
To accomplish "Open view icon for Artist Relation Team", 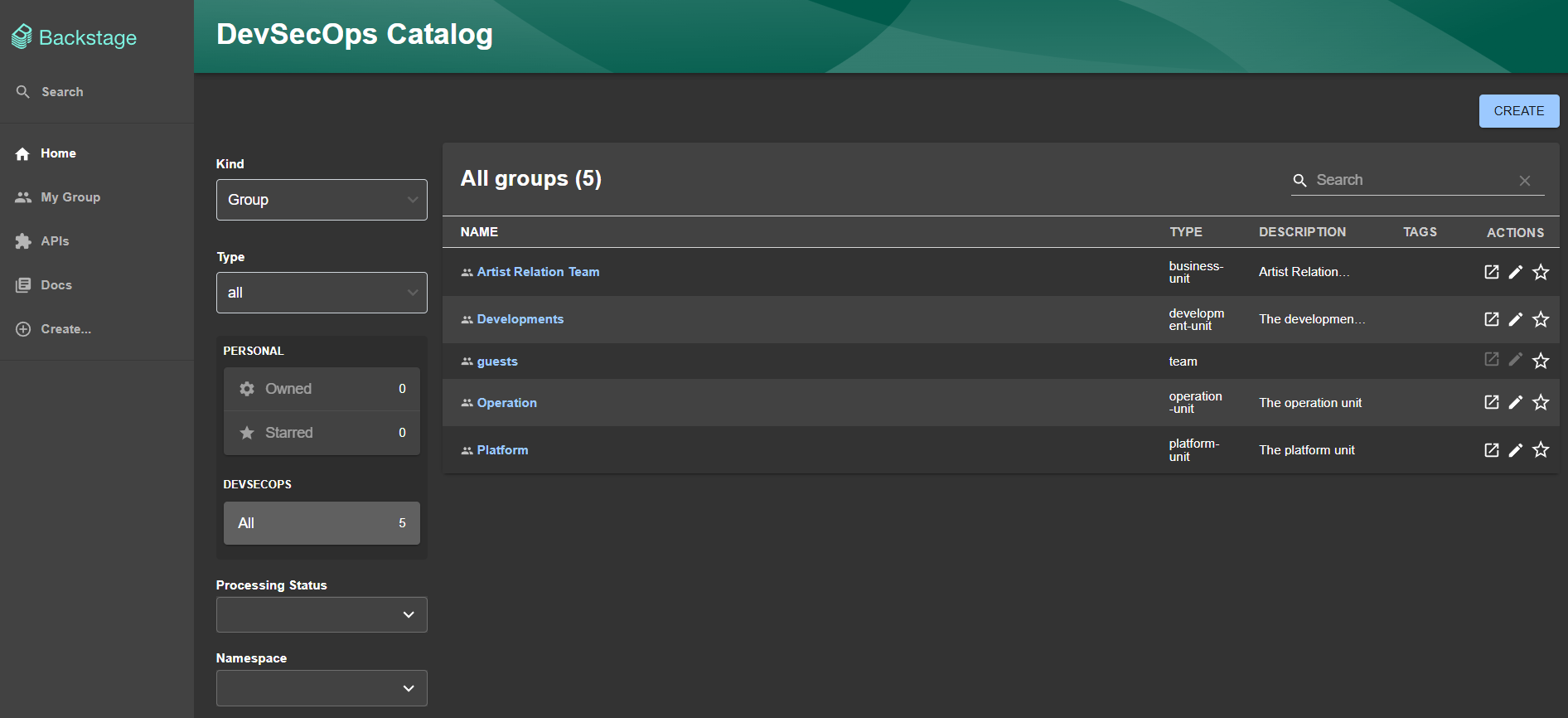I will click(1491, 272).
